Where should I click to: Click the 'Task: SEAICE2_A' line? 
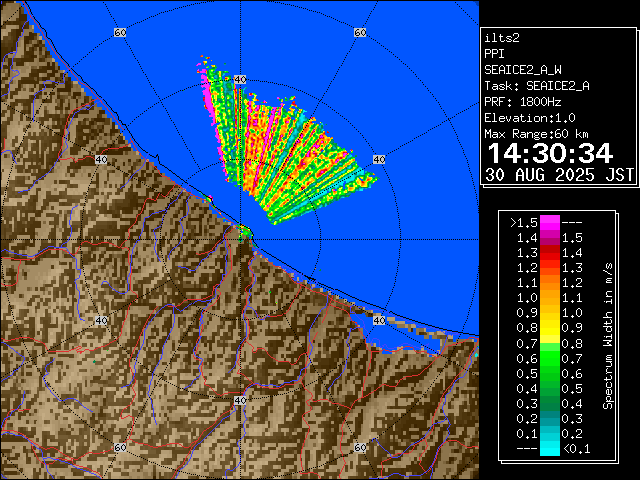tap(536, 85)
